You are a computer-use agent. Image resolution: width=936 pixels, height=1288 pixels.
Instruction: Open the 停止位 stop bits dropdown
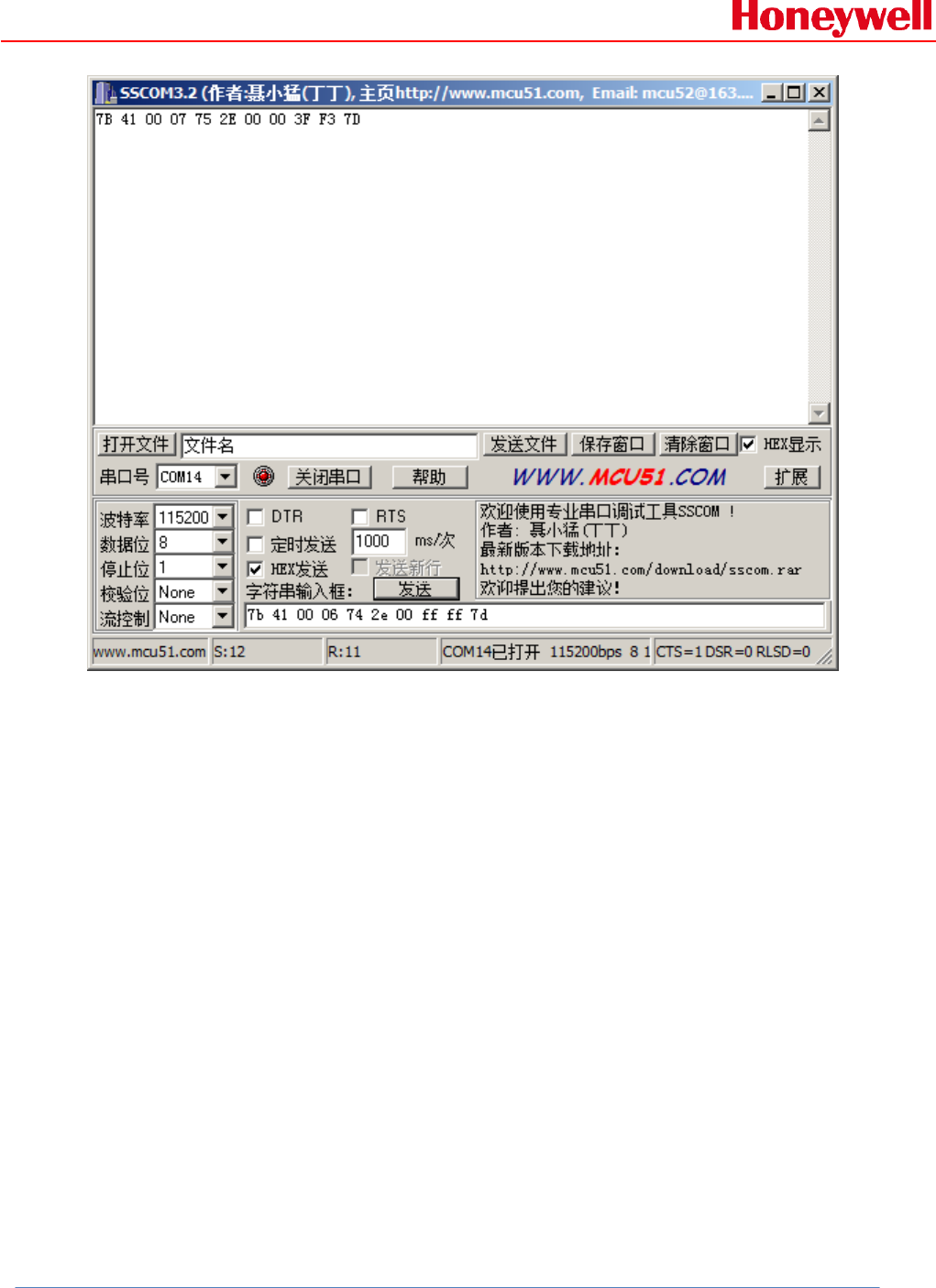coord(223,567)
